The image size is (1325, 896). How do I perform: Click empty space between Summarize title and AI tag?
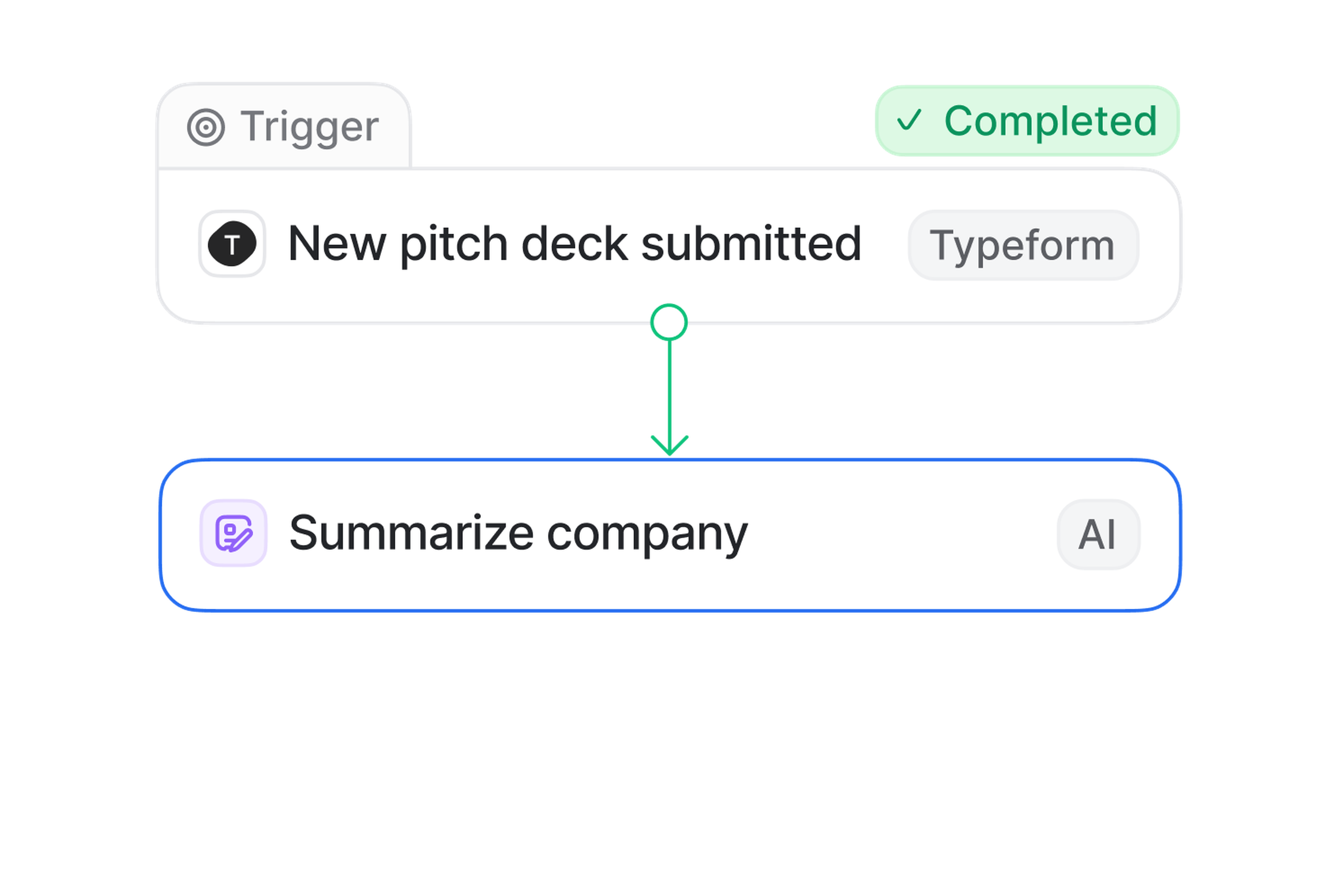click(901, 534)
